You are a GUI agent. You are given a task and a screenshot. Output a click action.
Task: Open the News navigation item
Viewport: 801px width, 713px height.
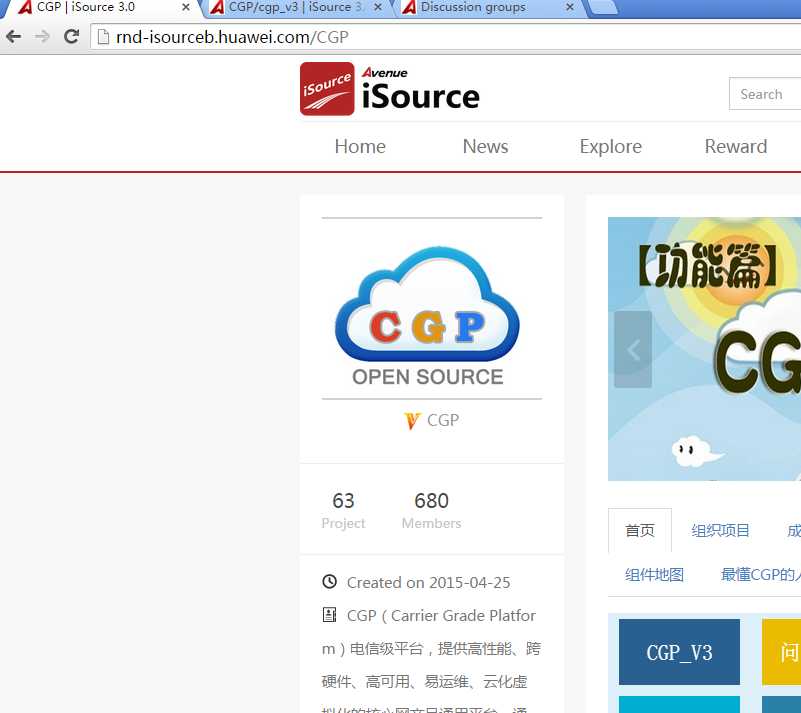click(485, 147)
